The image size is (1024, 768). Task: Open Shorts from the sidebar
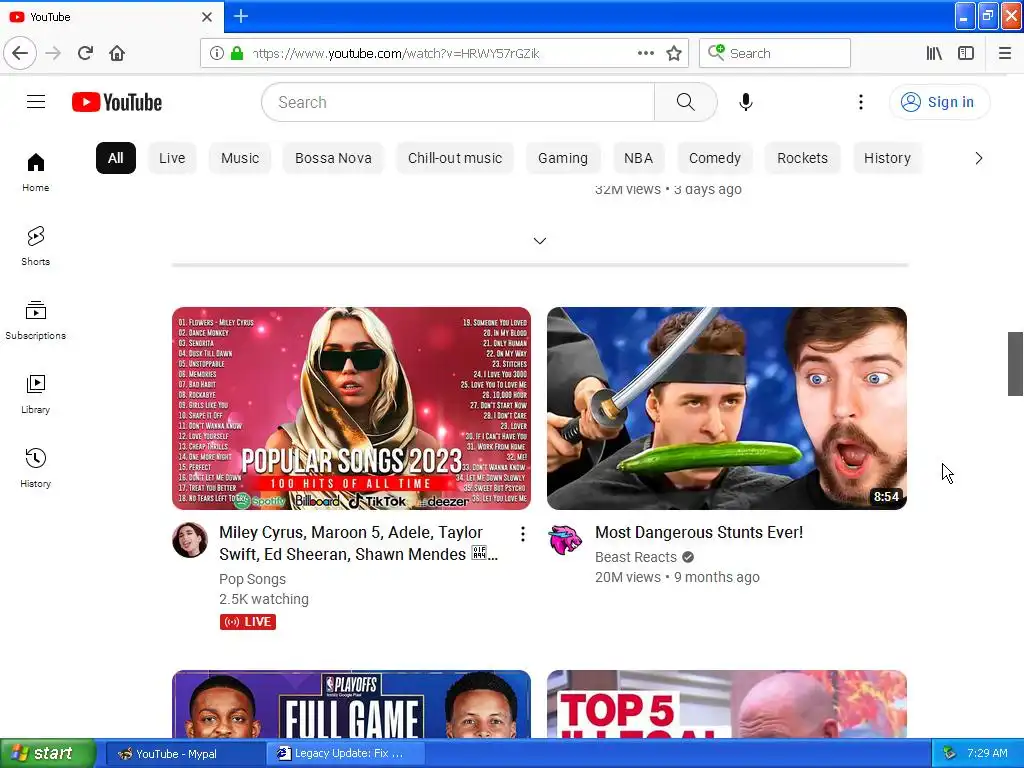35,246
